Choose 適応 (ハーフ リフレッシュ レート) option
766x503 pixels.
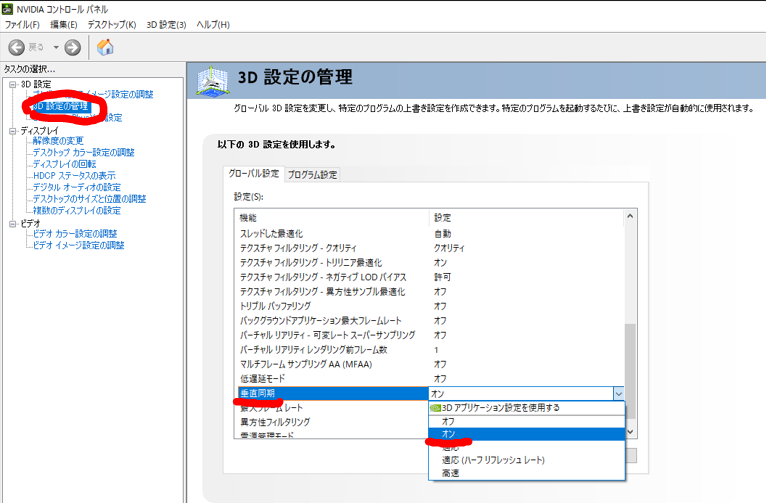pyautogui.click(x=527, y=460)
